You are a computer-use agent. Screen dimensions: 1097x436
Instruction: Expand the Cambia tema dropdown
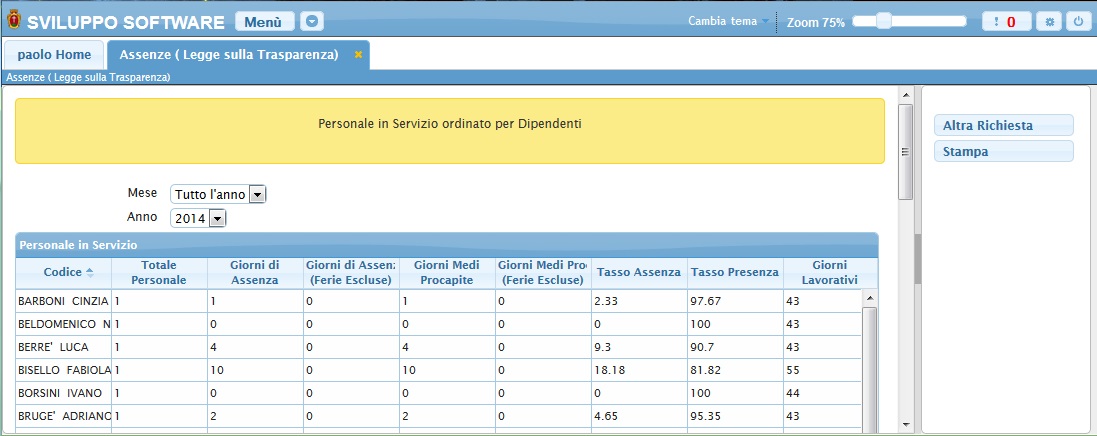click(x=766, y=21)
